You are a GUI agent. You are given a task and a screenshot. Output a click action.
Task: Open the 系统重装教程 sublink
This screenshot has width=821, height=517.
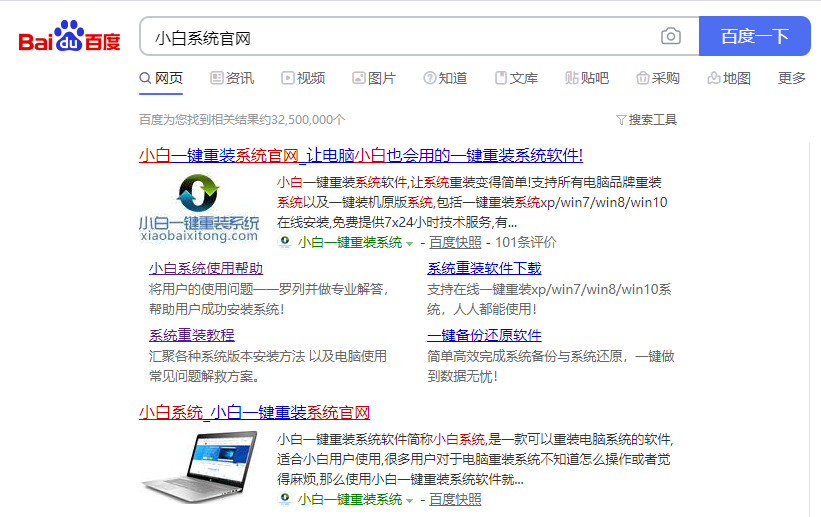(192, 335)
